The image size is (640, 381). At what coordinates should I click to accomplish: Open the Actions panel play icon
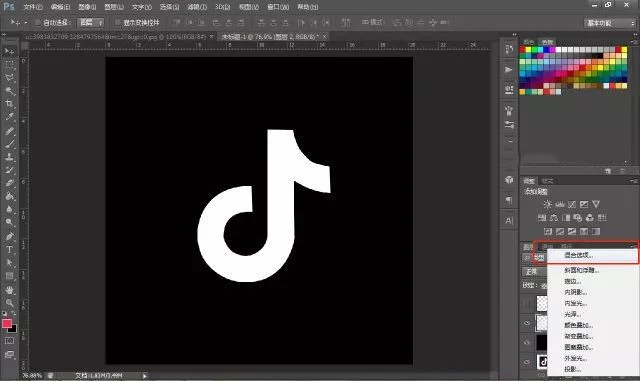(x=509, y=69)
